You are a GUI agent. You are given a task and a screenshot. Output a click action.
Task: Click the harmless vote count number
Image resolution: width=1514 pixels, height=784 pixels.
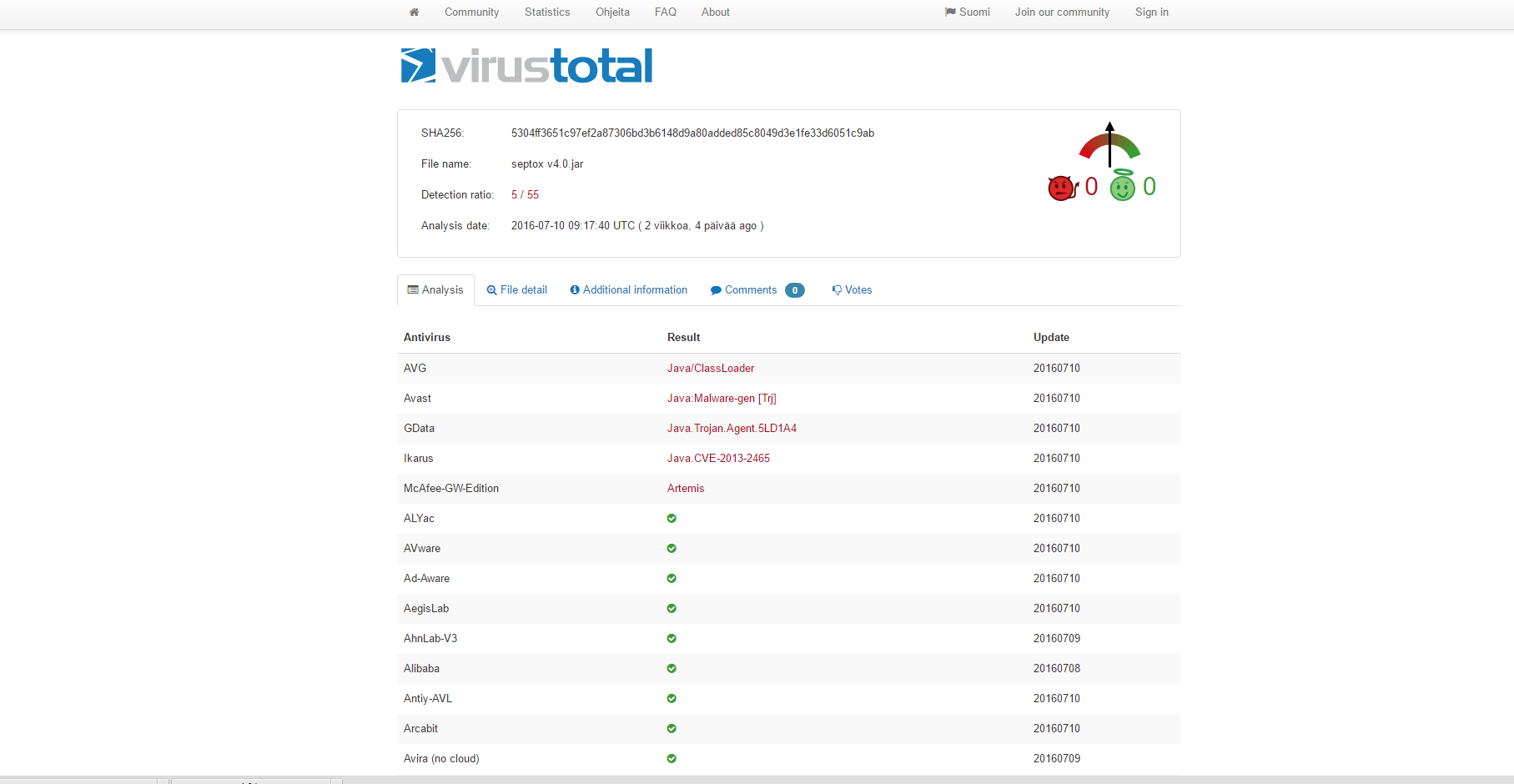1149,187
